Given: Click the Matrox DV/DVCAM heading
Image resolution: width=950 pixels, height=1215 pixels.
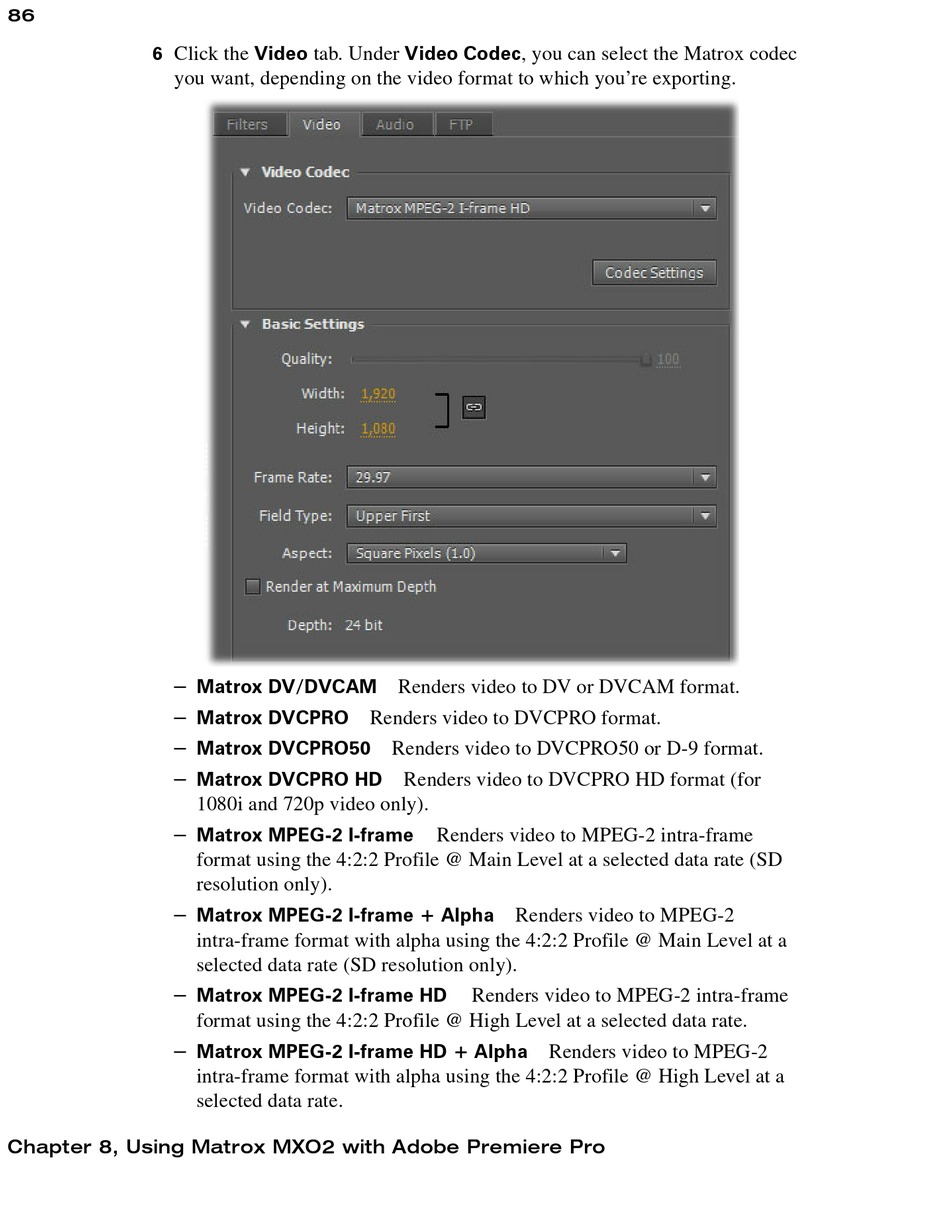Looking at the screenshot, I should pos(286,687).
